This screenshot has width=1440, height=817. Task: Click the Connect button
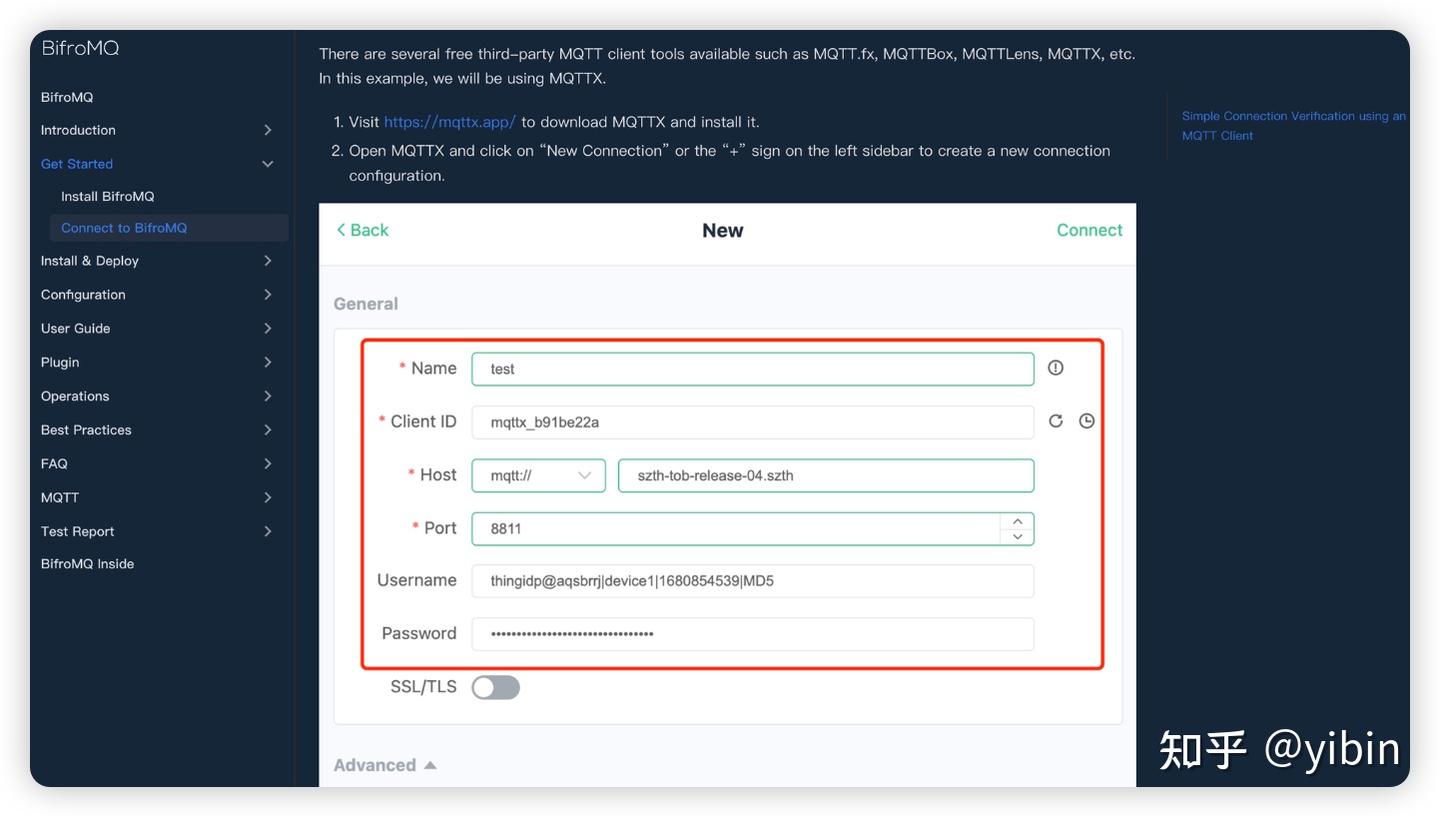pyautogui.click(x=1088, y=230)
